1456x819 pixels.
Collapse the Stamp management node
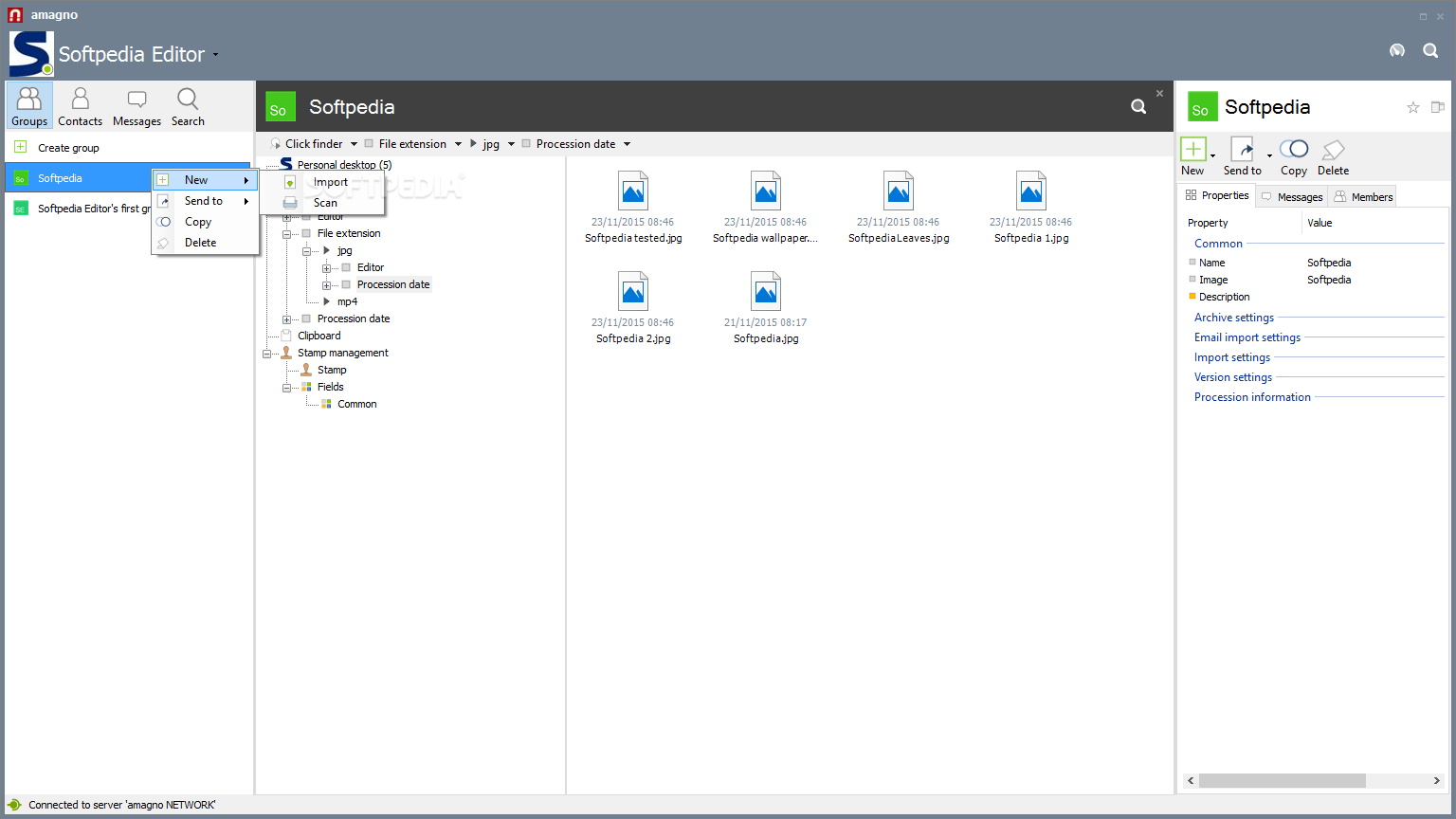coord(266,354)
